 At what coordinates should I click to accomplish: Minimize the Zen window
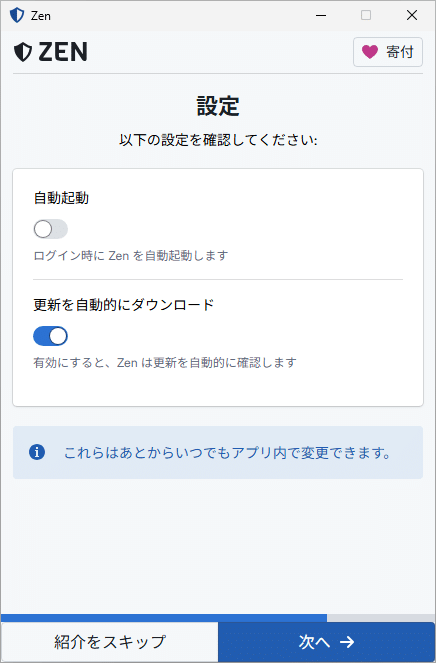pos(321,15)
